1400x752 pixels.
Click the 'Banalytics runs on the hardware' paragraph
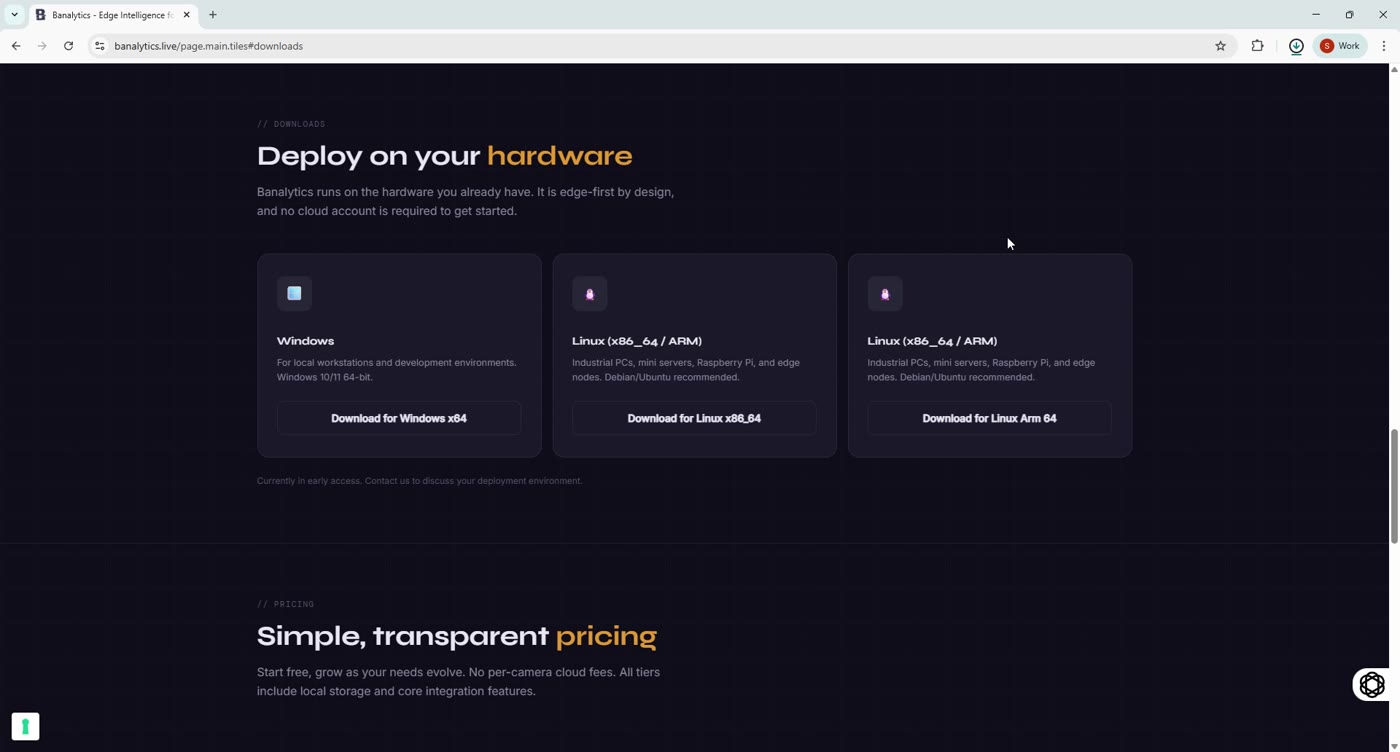point(465,201)
